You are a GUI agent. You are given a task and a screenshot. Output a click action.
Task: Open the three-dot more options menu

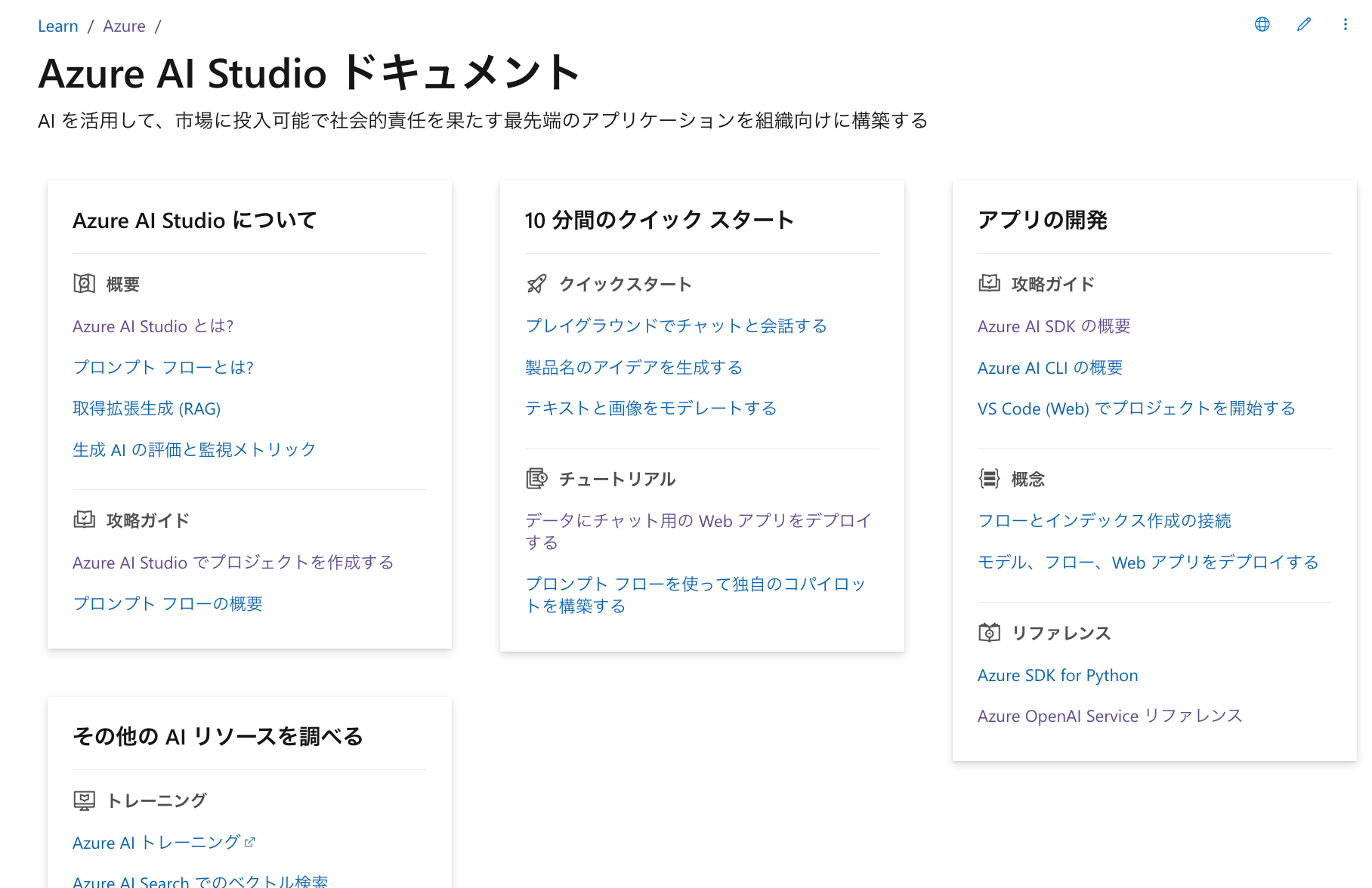1346,24
